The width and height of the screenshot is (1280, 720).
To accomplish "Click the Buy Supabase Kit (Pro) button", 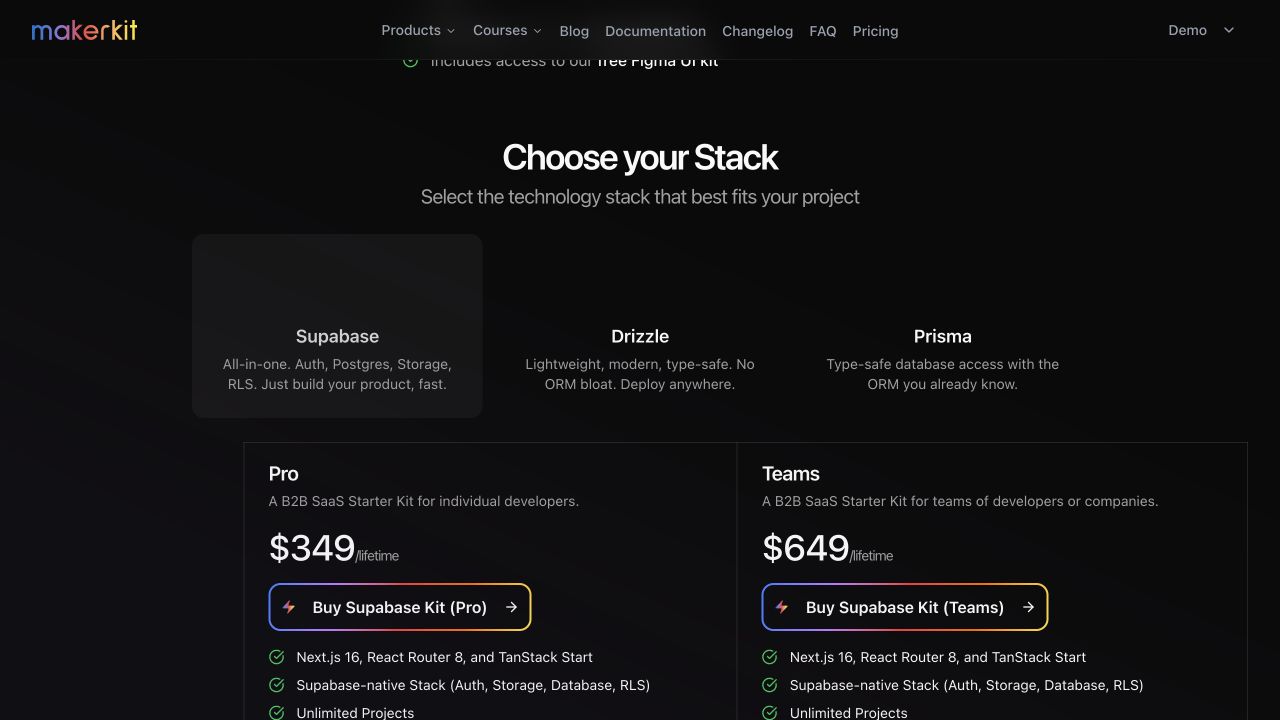I will coord(400,607).
